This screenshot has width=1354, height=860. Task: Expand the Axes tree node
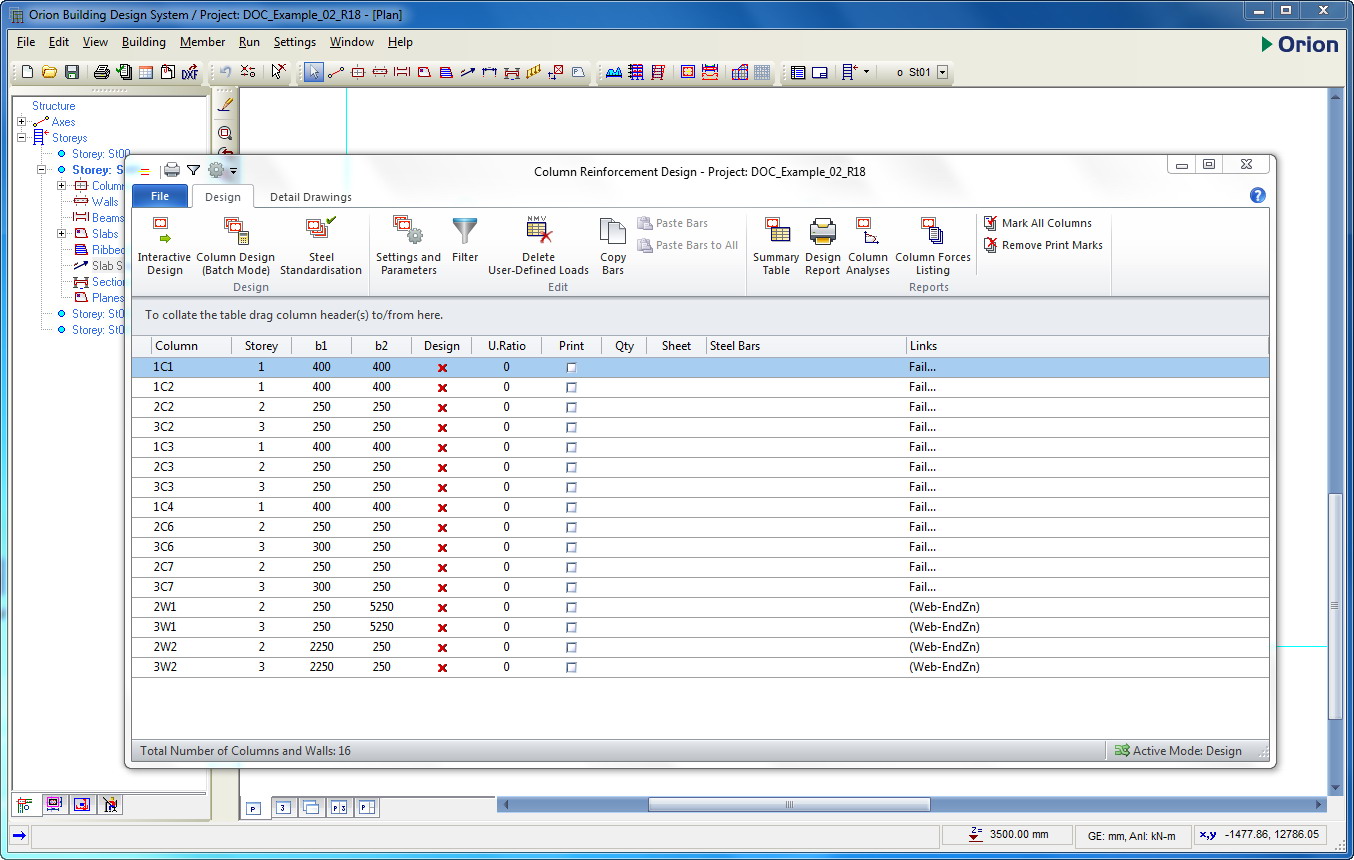[x=22, y=122]
